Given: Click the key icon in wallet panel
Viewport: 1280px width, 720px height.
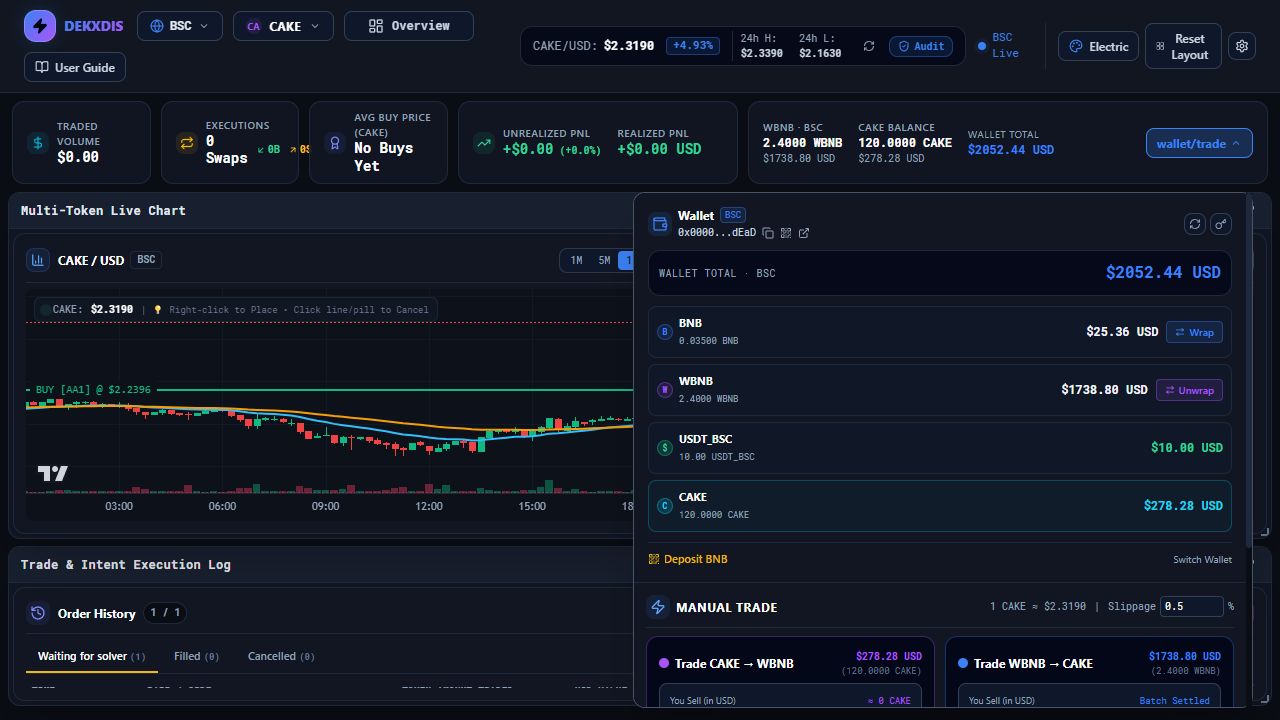Looking at the screenshot, I should (1221, 224).
